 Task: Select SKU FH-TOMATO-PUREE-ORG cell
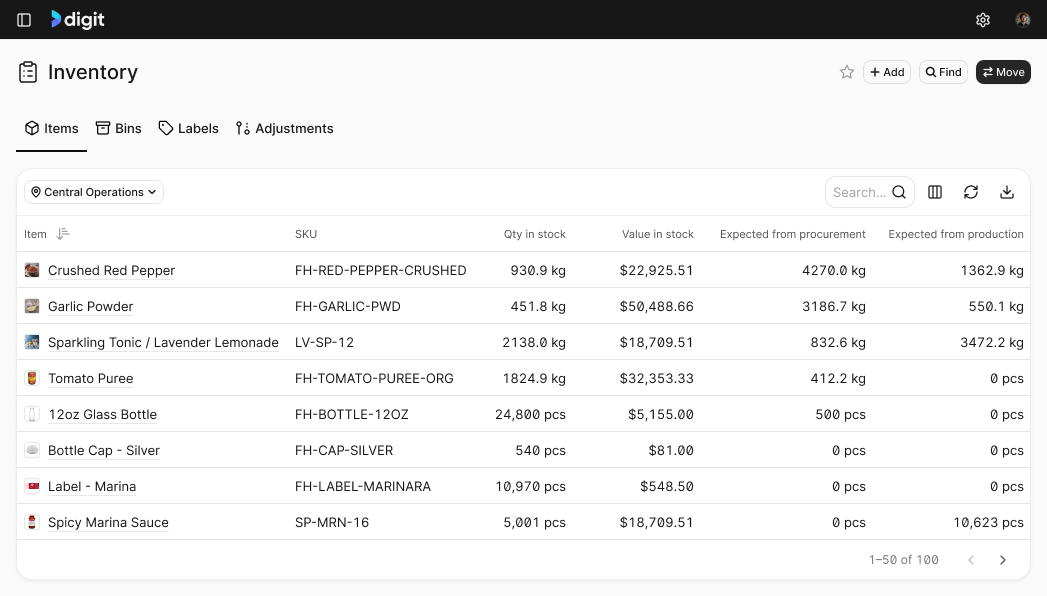tap(374, 378)
